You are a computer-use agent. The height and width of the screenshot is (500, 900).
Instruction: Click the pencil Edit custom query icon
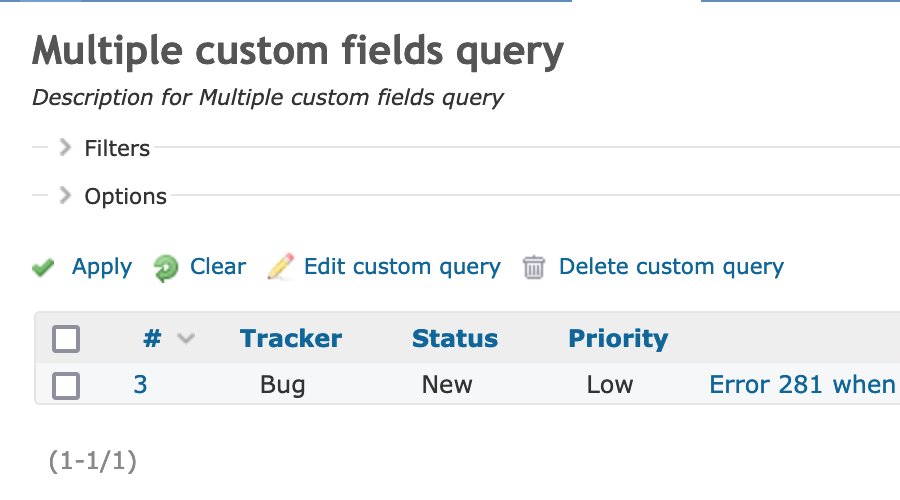point(281,267)
